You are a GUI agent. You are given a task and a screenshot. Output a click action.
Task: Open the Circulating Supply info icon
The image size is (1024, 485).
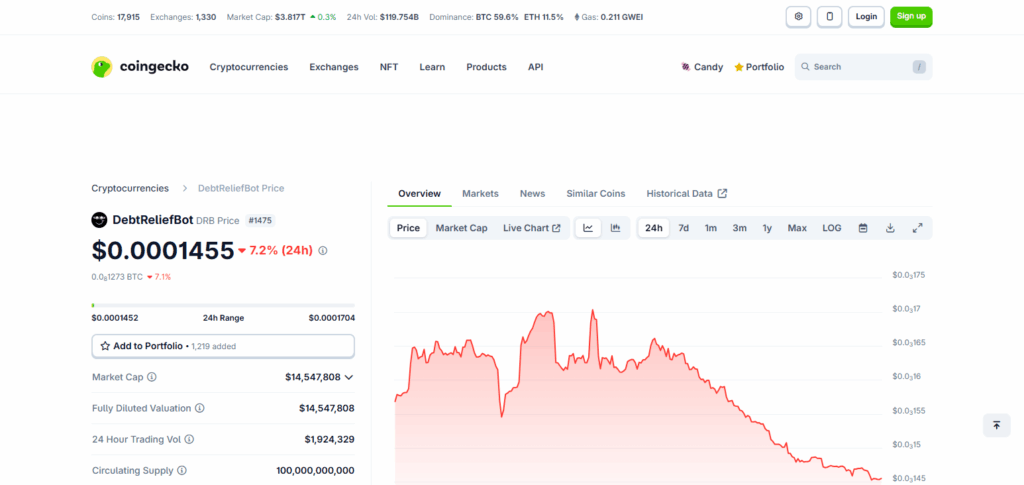coord(182,470)
